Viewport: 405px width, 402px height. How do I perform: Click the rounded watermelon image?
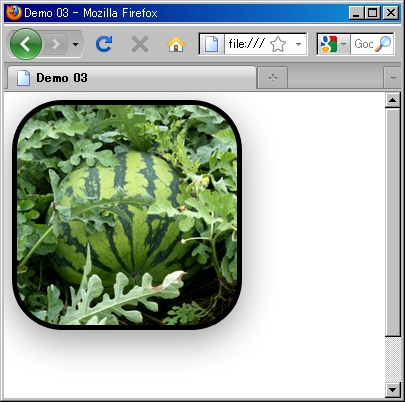click(127, 215)
